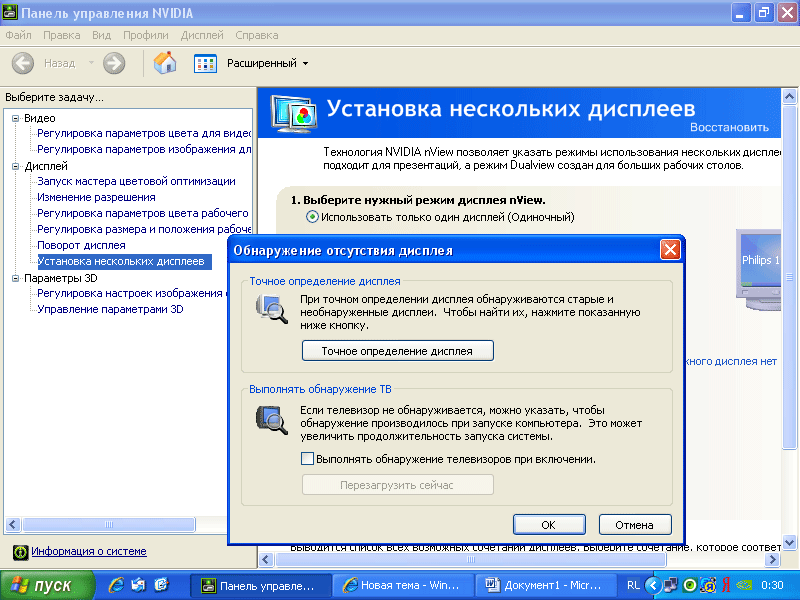Switch to Документ1 Word taskbar button
Viewport: 800px width, 600px height.
545,585
